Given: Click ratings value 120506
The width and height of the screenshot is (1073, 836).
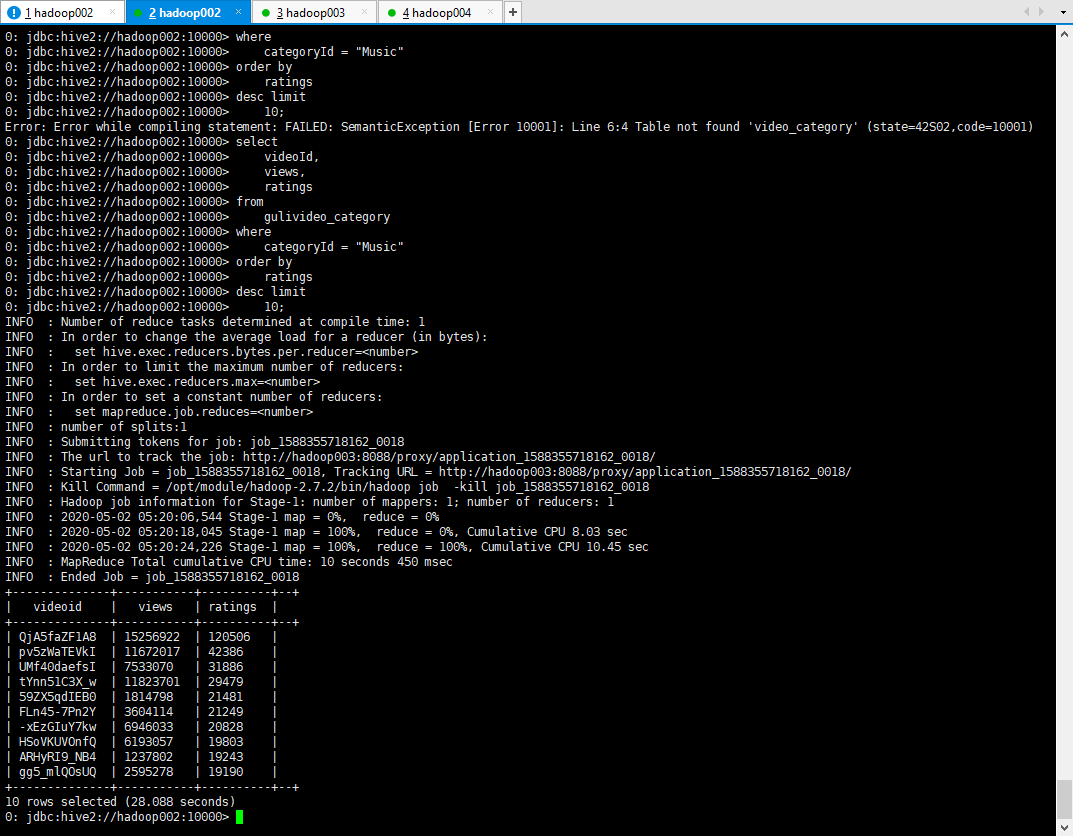Looking at the screenshot, I should tap(229, 637).
